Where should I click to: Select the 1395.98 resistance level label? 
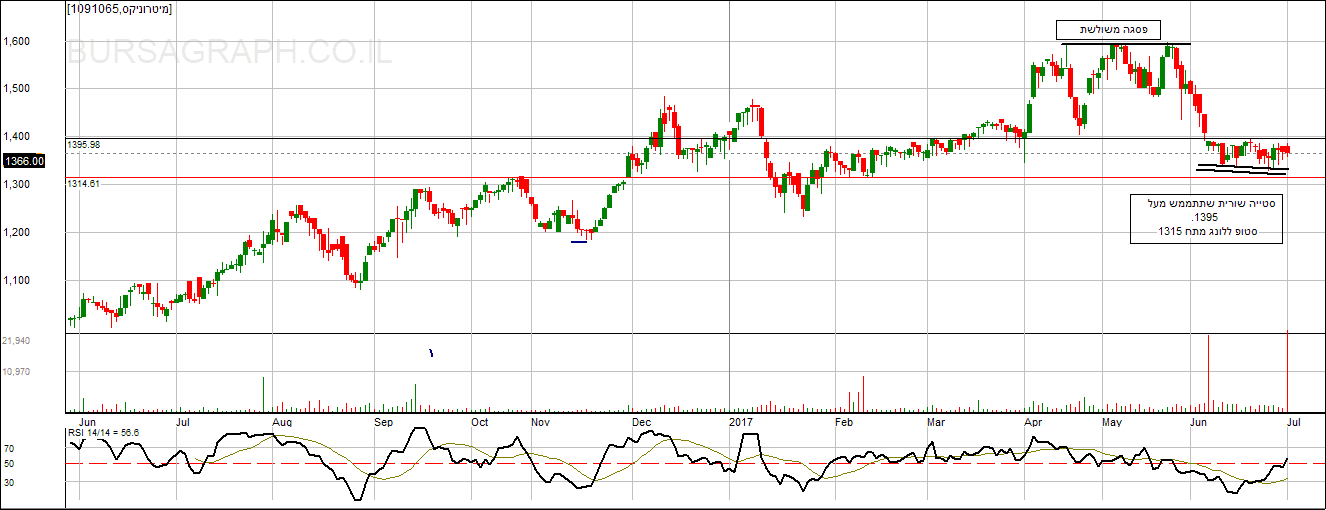point(85,145)
